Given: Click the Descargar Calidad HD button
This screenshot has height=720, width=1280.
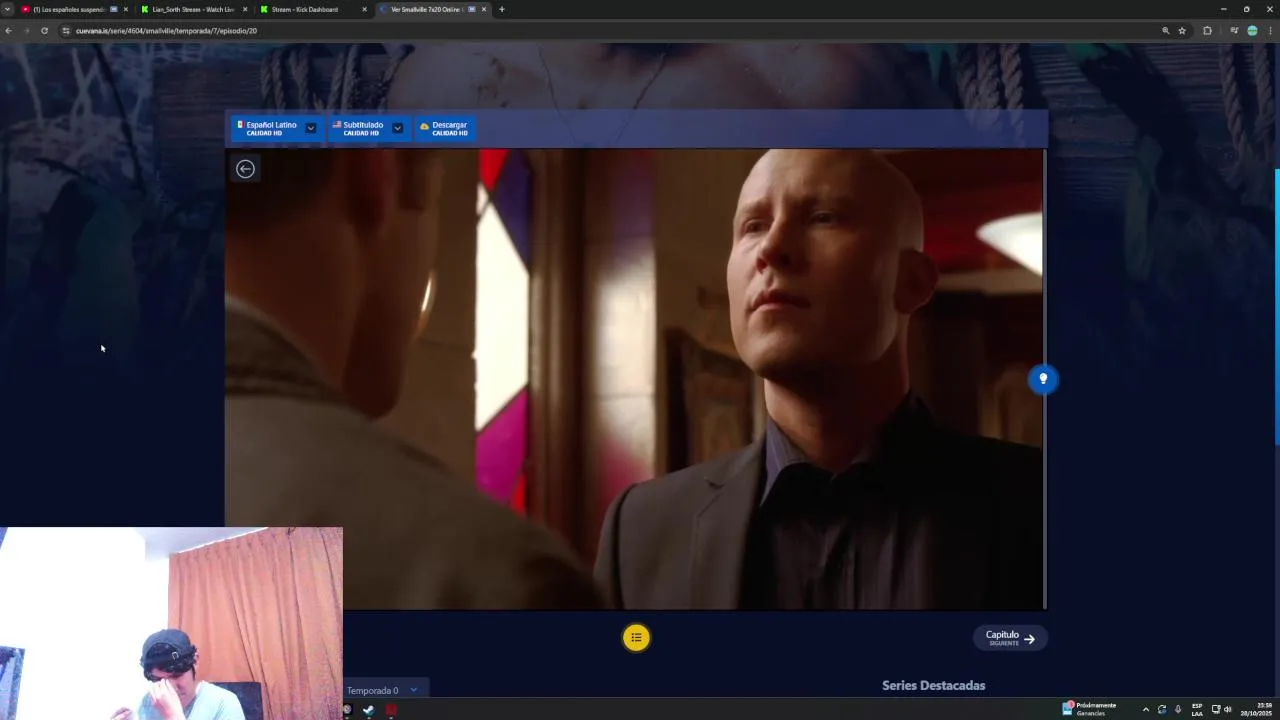Looking at the screenshot, I should 444,128.
